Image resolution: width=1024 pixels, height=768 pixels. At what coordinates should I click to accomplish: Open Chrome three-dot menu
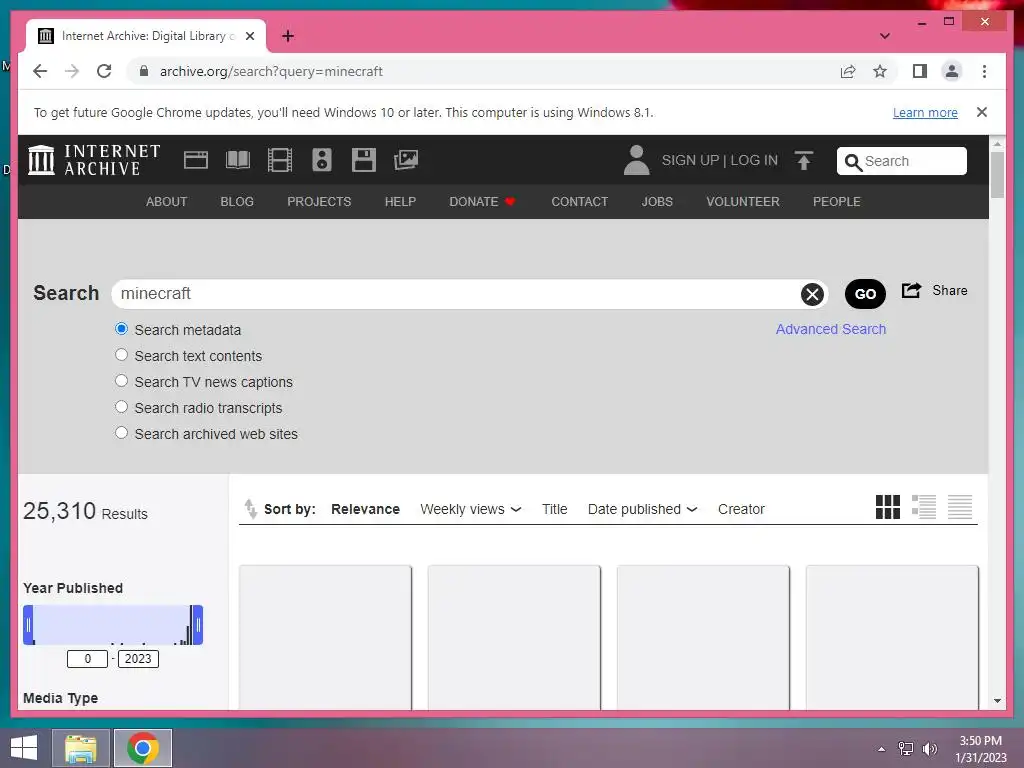click(984, 71)
